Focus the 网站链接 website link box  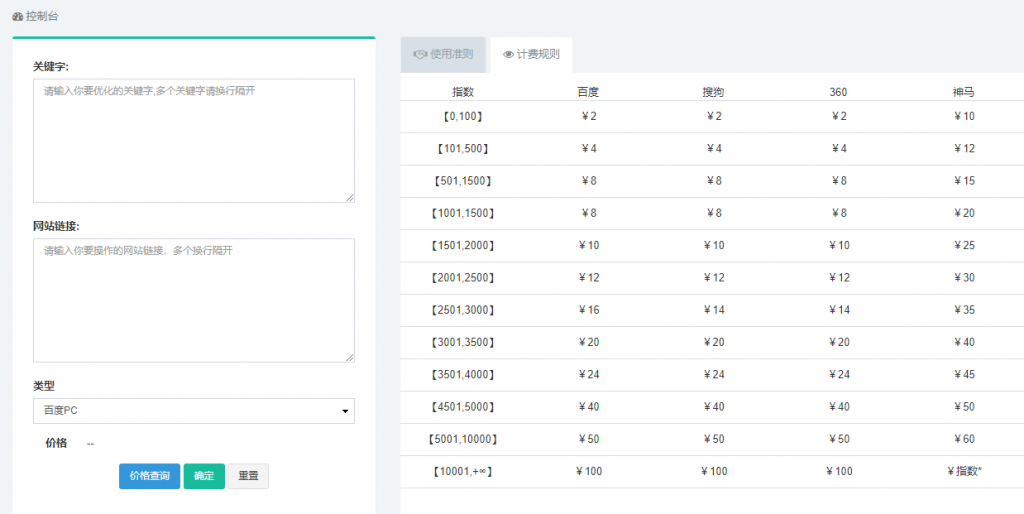194,300
